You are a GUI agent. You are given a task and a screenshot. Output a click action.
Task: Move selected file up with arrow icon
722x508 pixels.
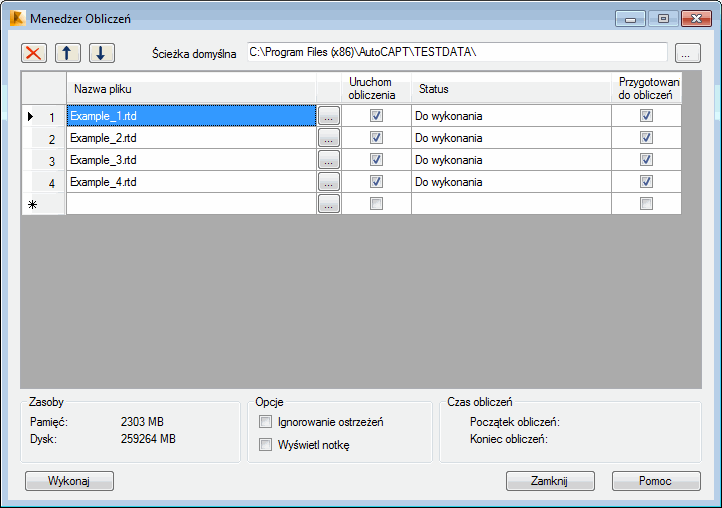click(x=68, y=53)
